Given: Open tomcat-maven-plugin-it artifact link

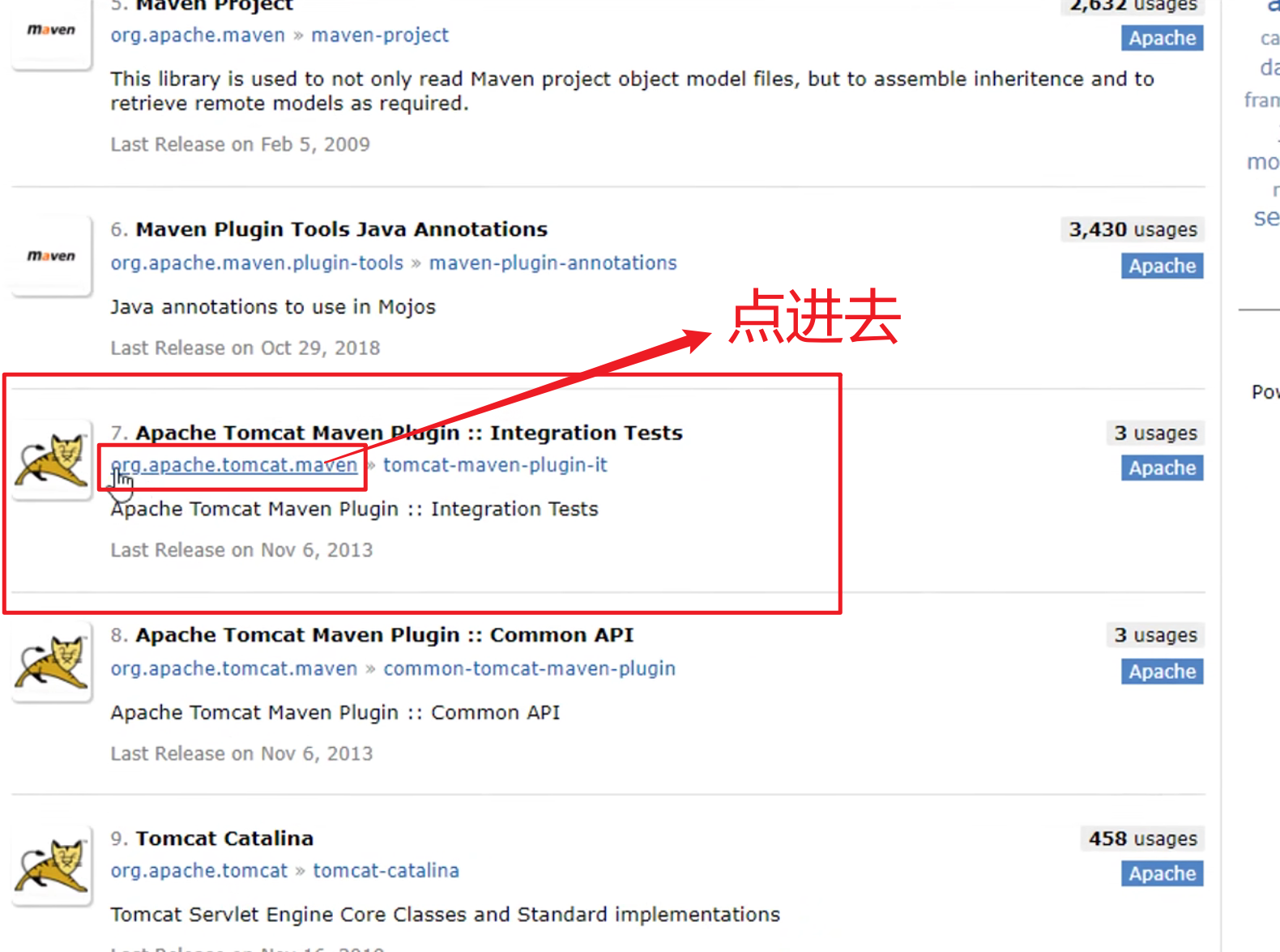Looking at the screenshot, I should click(x=495, y=465).
